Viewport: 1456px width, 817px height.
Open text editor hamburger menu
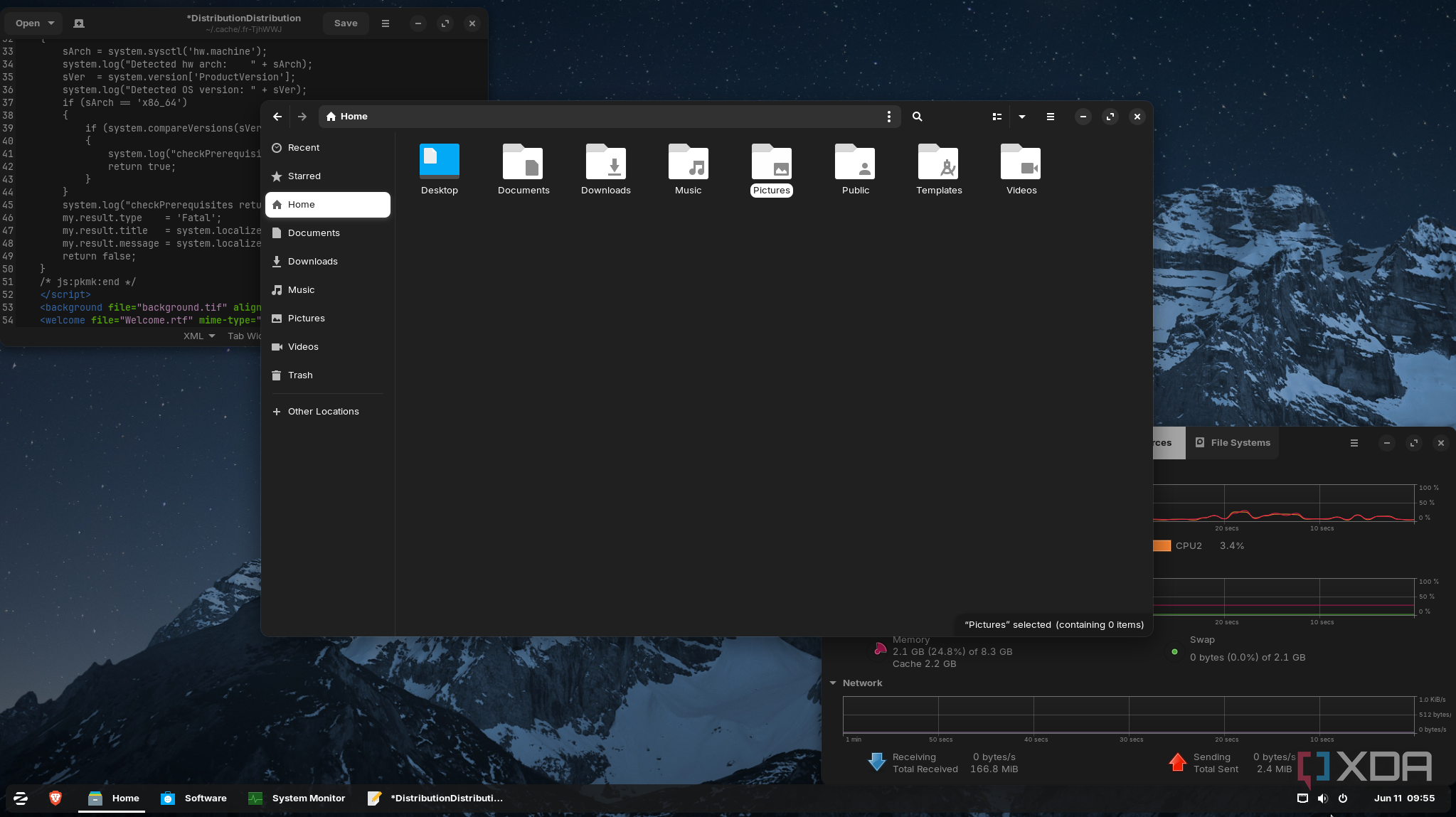386,23
